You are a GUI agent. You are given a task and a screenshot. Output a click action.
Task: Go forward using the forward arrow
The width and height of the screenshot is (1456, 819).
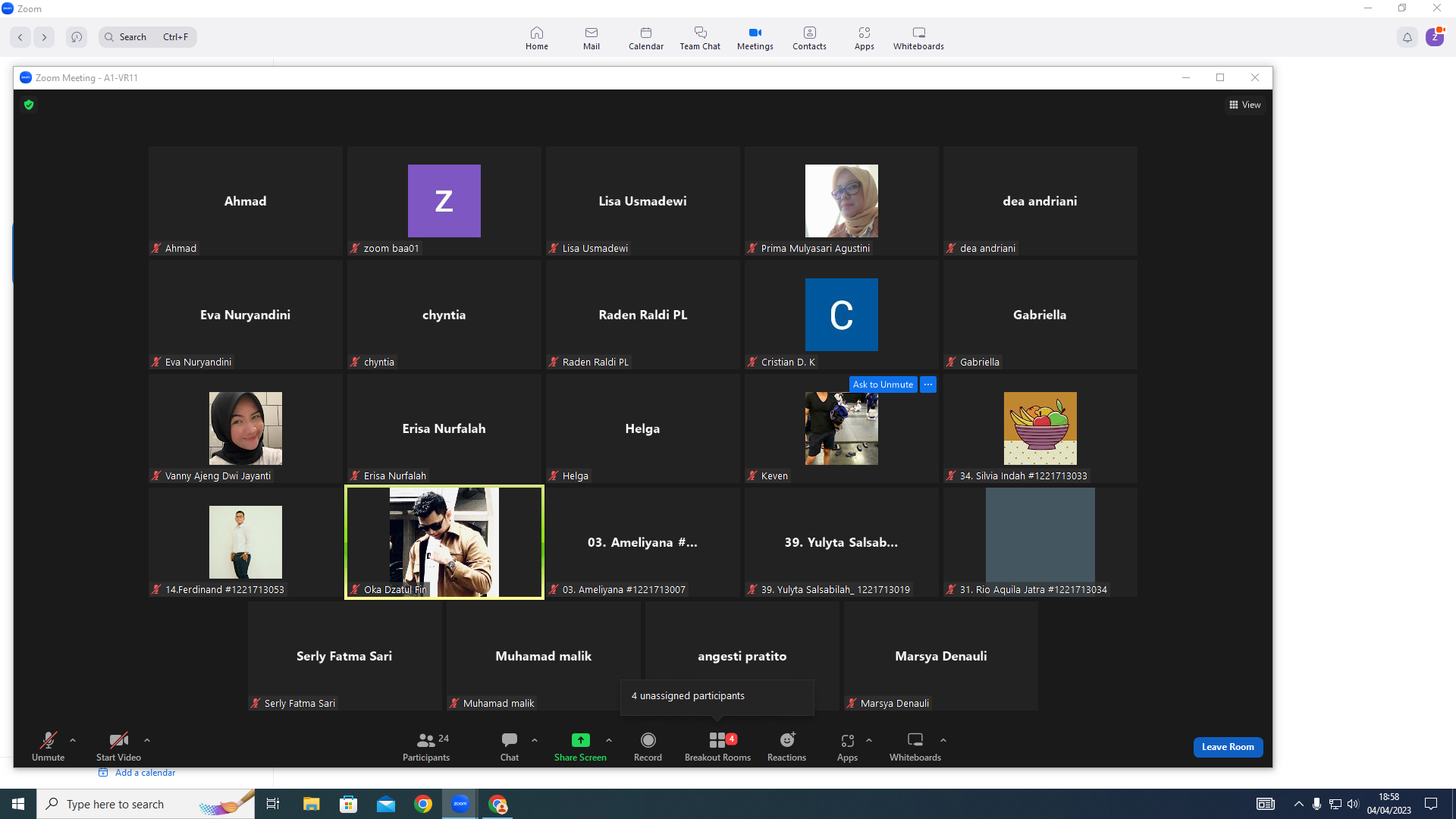point(44,37)
